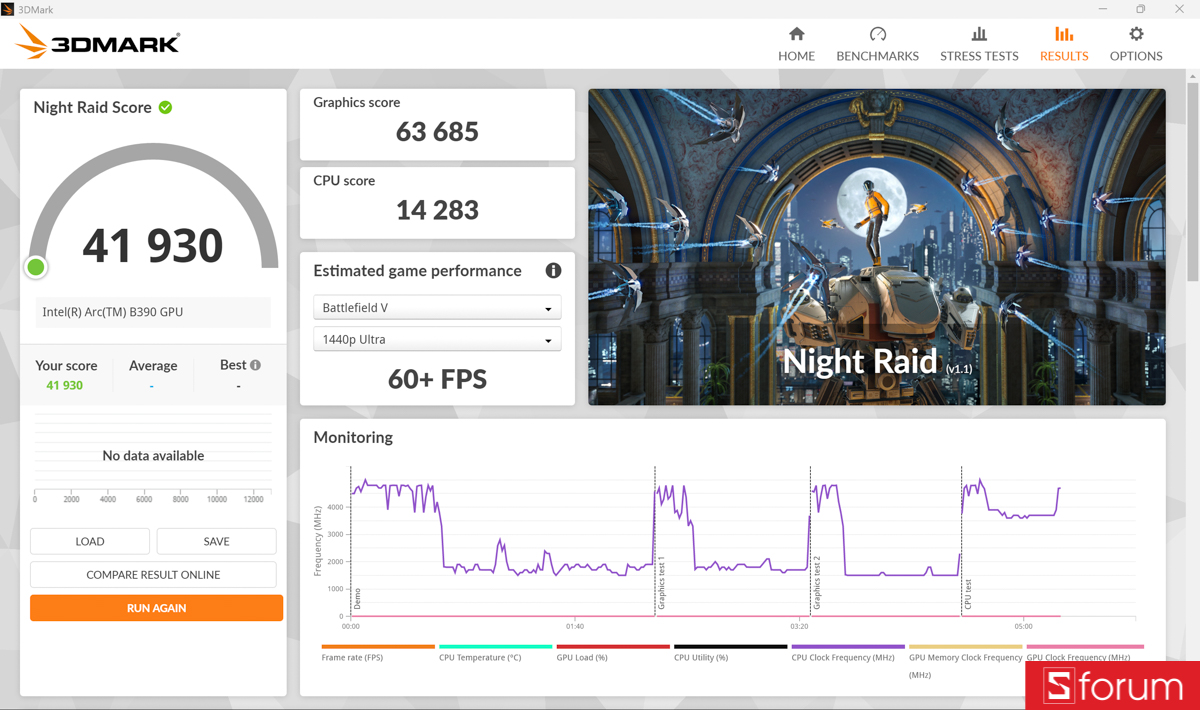The image size is (1200, 710).
Task: Open the Options tab
Action: click(1136, 44)
